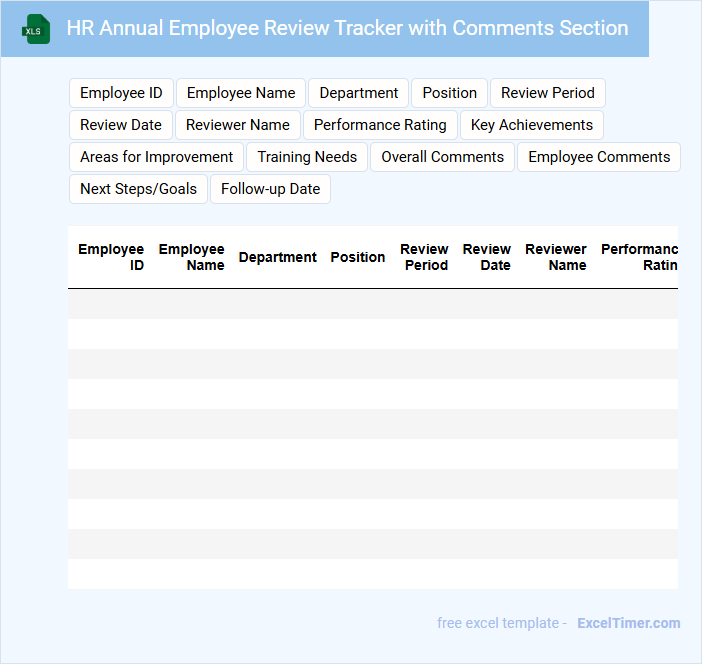This screenshot has width=702, height=664.
Task: Select the Employee Comments tag
Action: tap(599, 157)
